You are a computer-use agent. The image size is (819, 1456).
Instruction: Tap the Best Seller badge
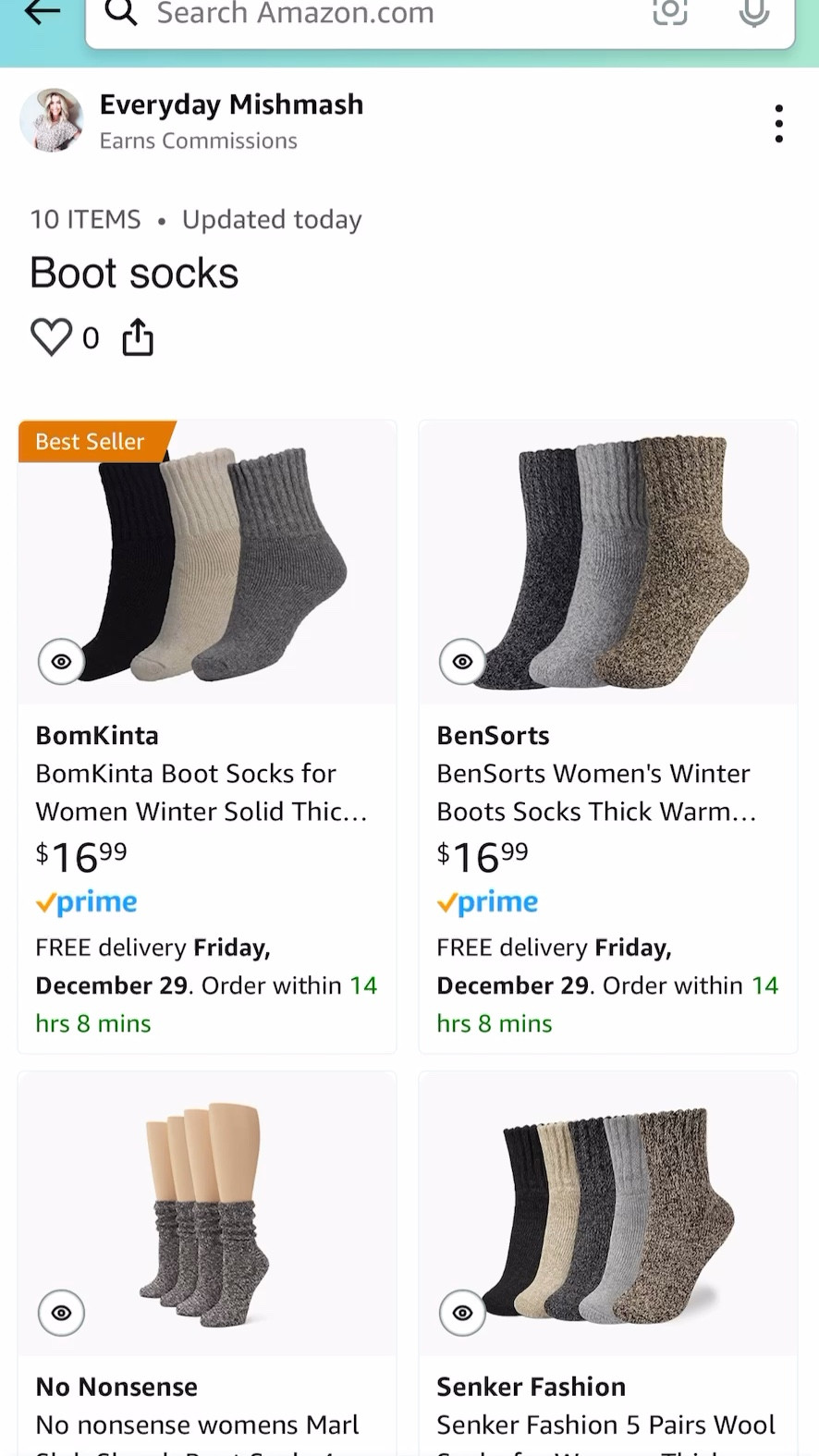pos(91,442)
